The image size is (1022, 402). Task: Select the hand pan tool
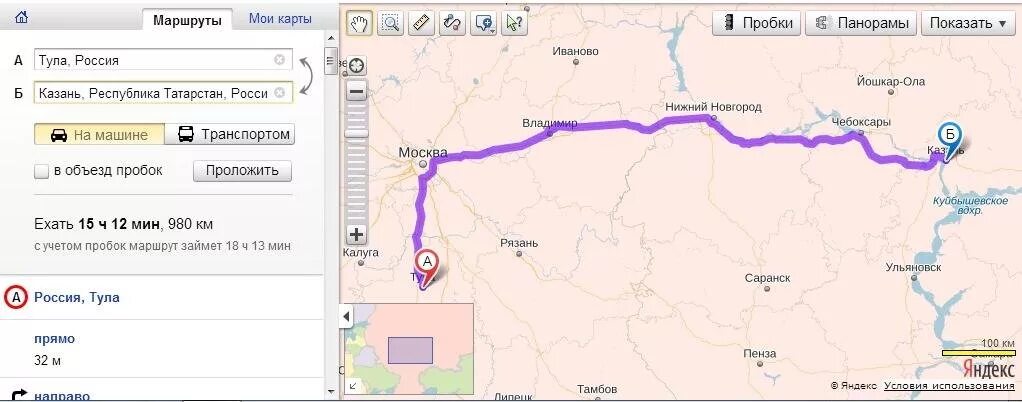[360, 23]
